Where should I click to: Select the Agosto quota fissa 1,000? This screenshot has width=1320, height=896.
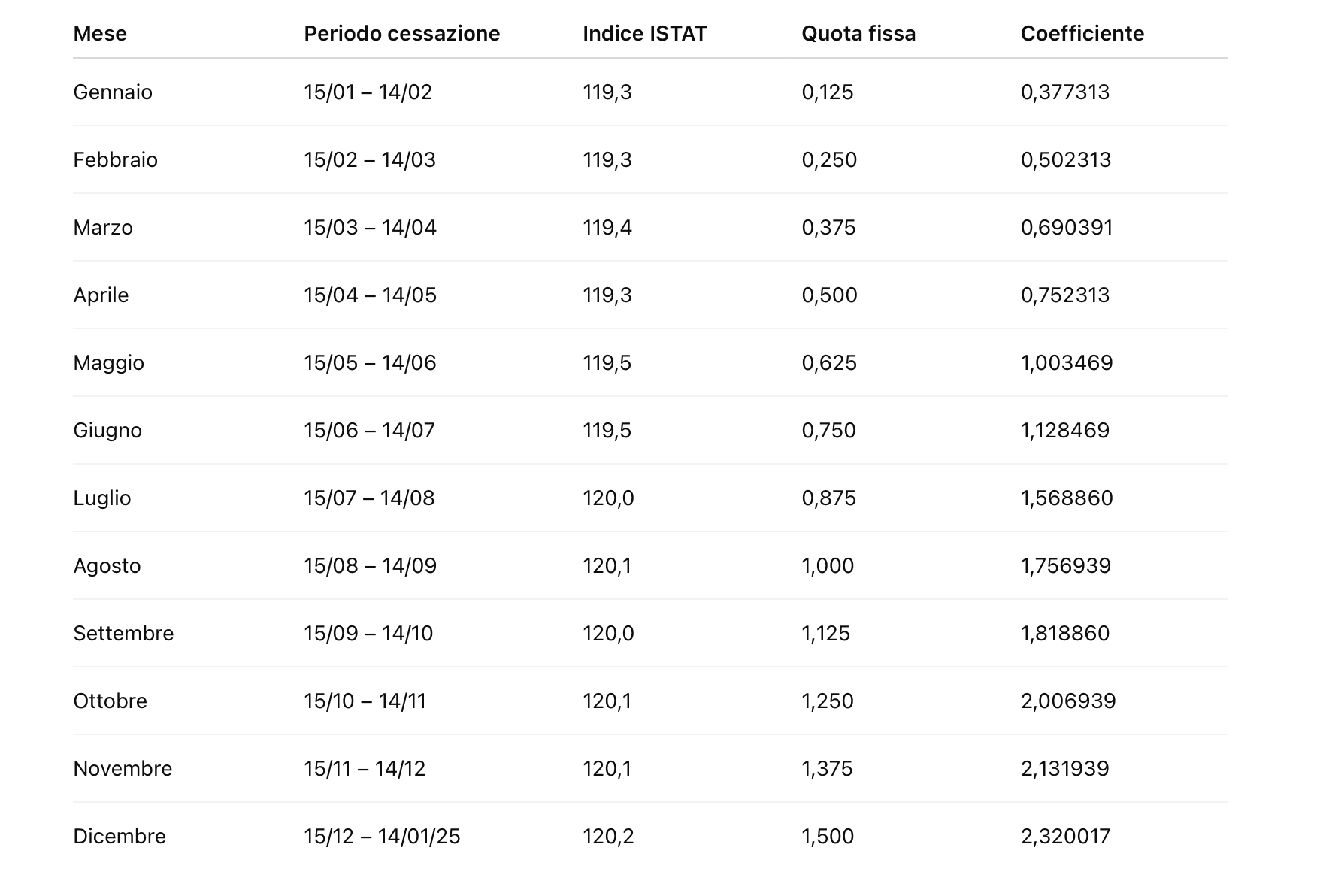pos(828,566)
